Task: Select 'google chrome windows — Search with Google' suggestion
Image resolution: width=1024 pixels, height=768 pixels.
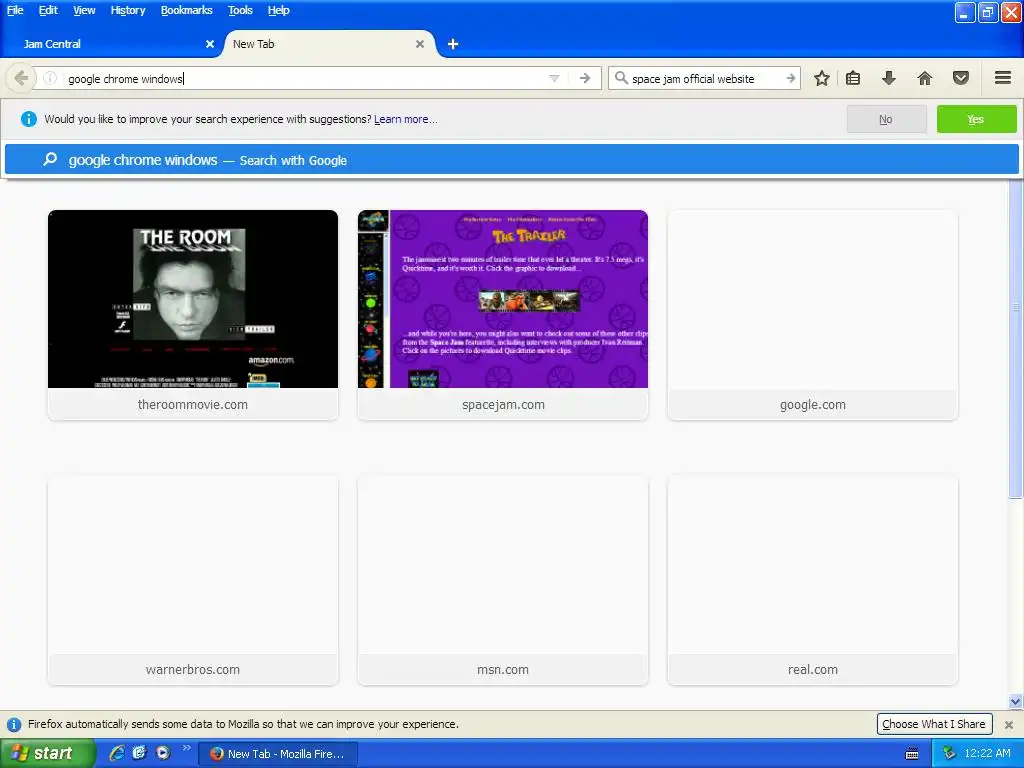Action: (x=511, y=160)
